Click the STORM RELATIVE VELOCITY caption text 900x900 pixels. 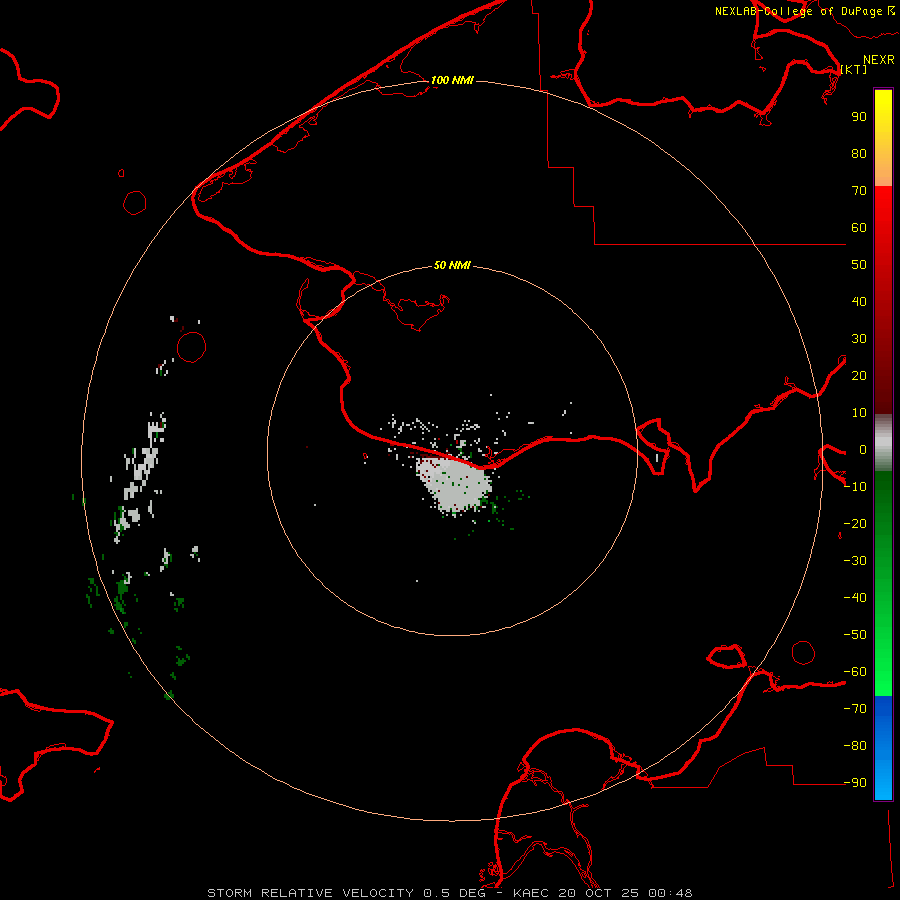click(310, 893)
